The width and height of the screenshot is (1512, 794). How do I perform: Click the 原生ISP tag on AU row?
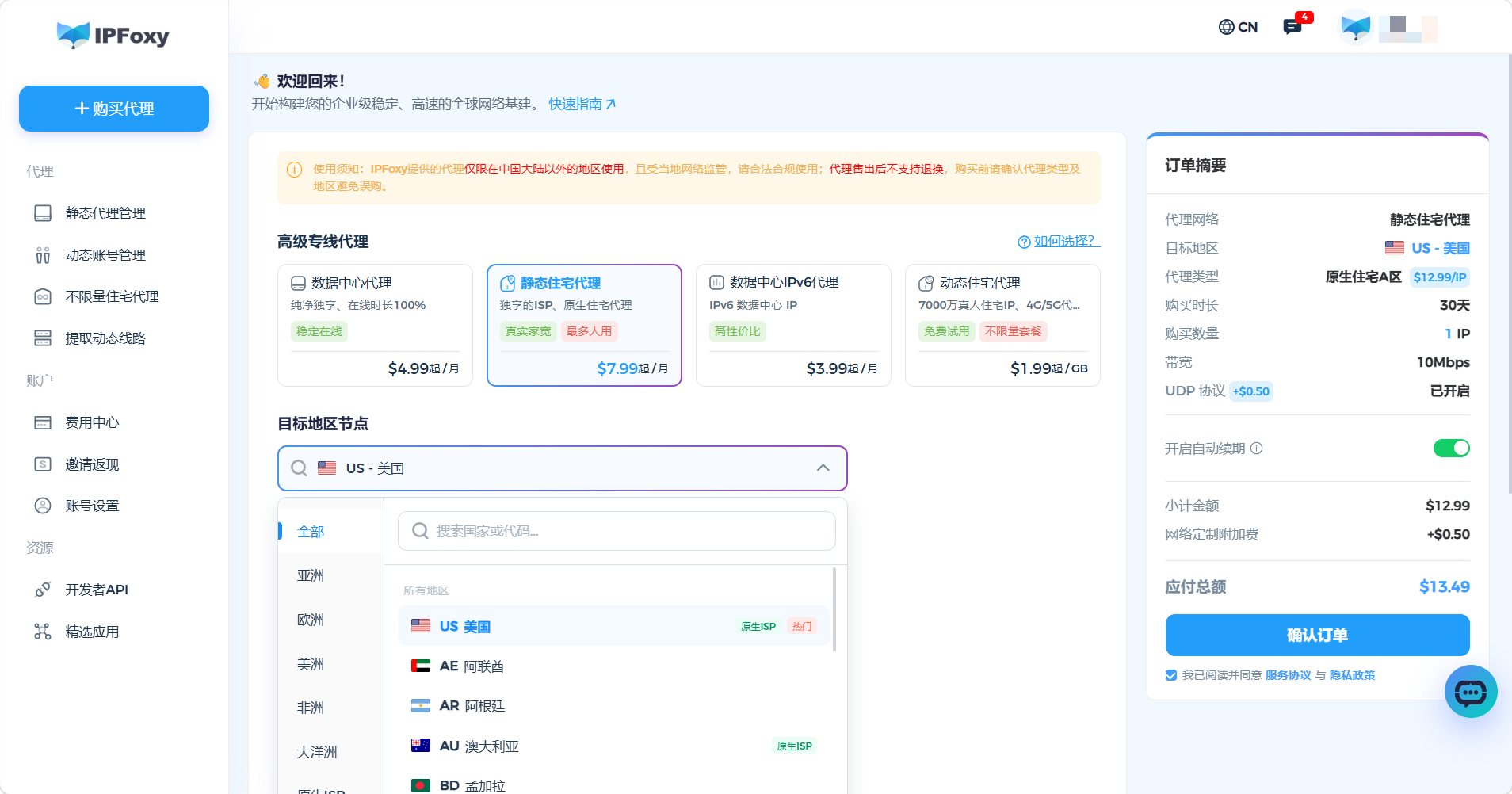pos(794,746)
